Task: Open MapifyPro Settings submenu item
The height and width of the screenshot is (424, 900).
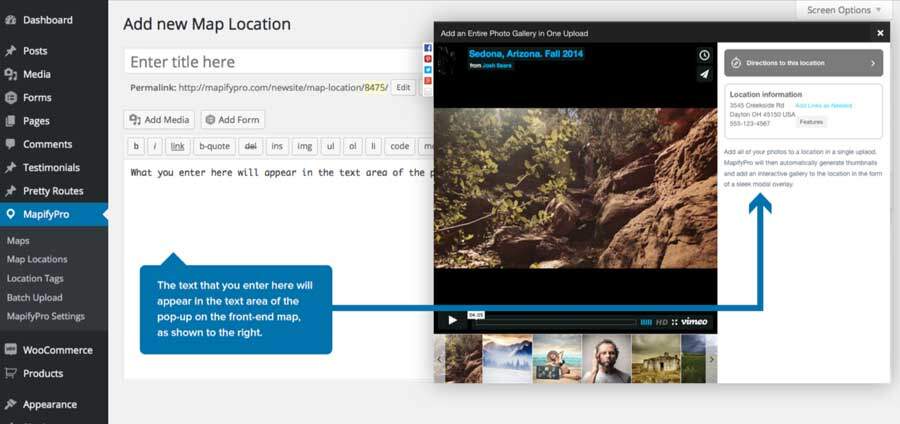Action: pos(45,316)
